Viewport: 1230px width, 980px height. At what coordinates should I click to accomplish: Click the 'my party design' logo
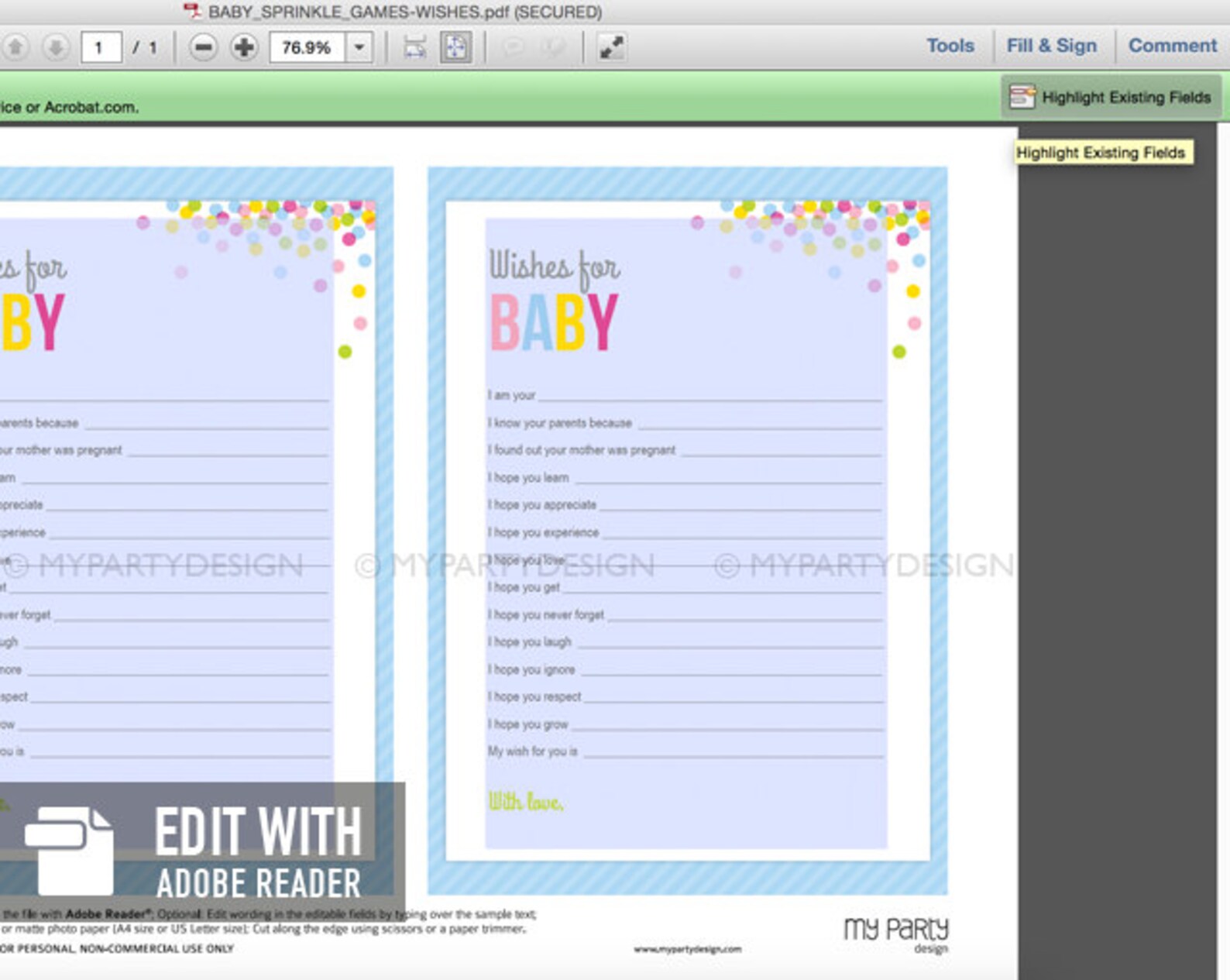(x=896, y=934)
